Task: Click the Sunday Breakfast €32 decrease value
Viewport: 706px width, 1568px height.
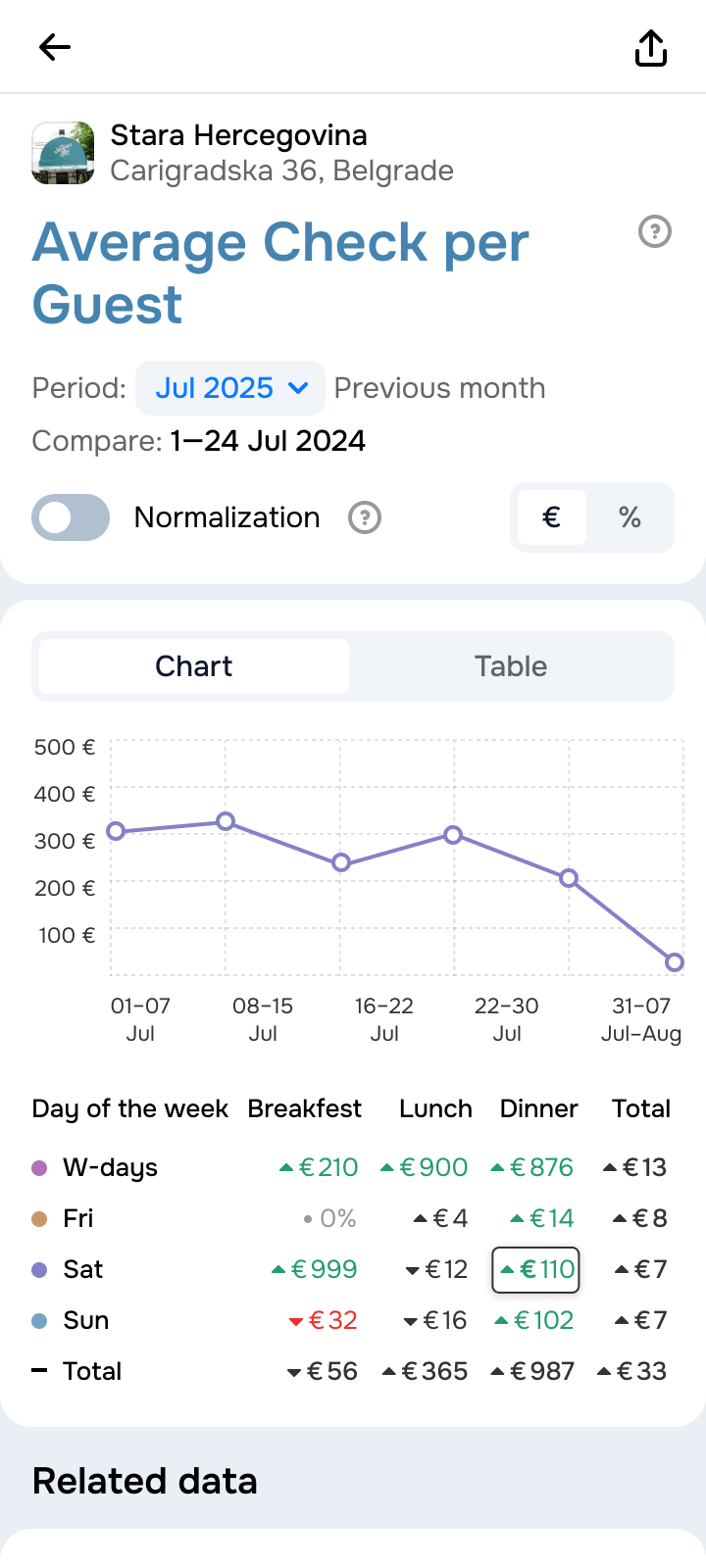Action: point(324,1321)
